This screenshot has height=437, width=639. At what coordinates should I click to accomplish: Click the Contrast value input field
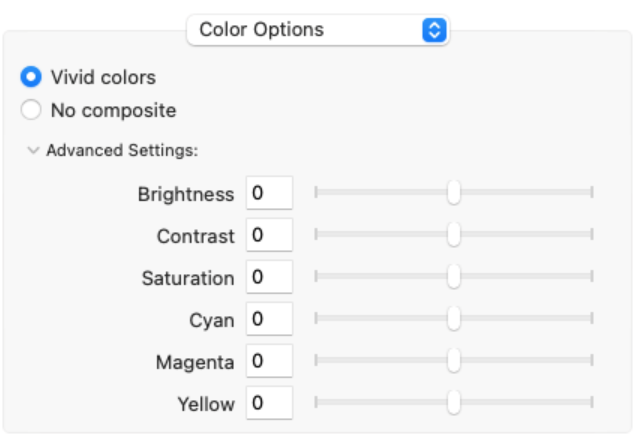268,236
